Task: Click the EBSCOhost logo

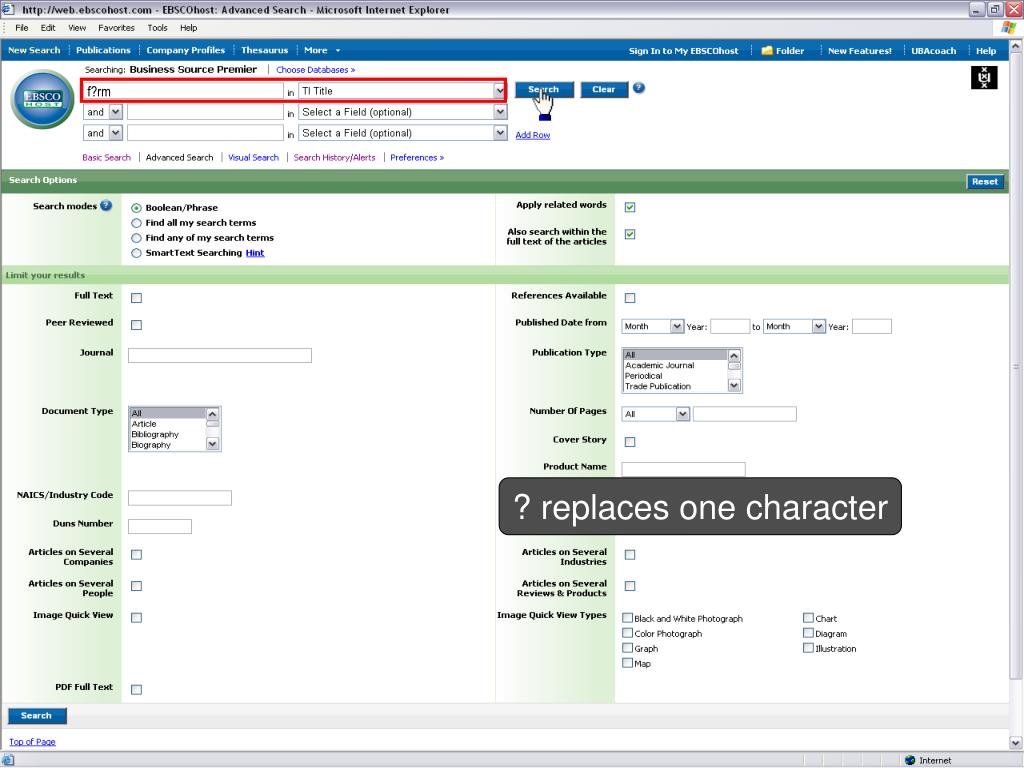Action: tap(42, 99)
